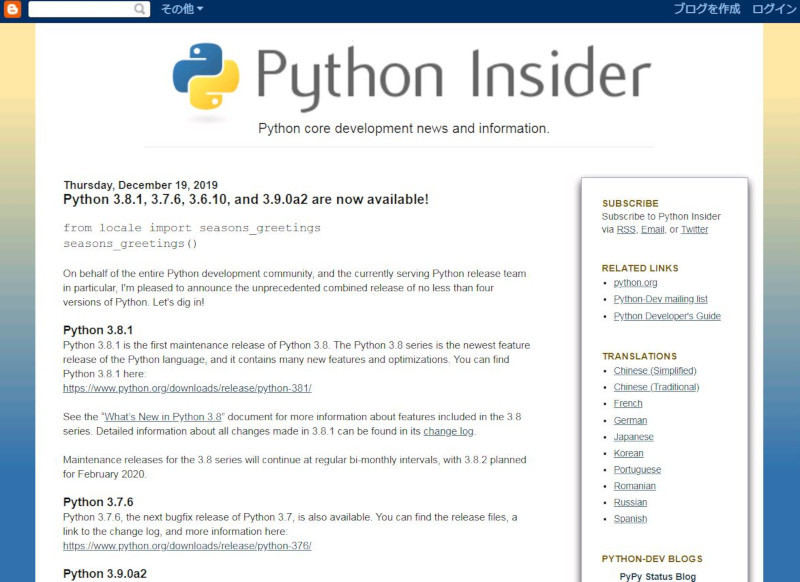This screenshot has height=582, width=800.
Task: Open python.org related link
Action: point(635,283)
